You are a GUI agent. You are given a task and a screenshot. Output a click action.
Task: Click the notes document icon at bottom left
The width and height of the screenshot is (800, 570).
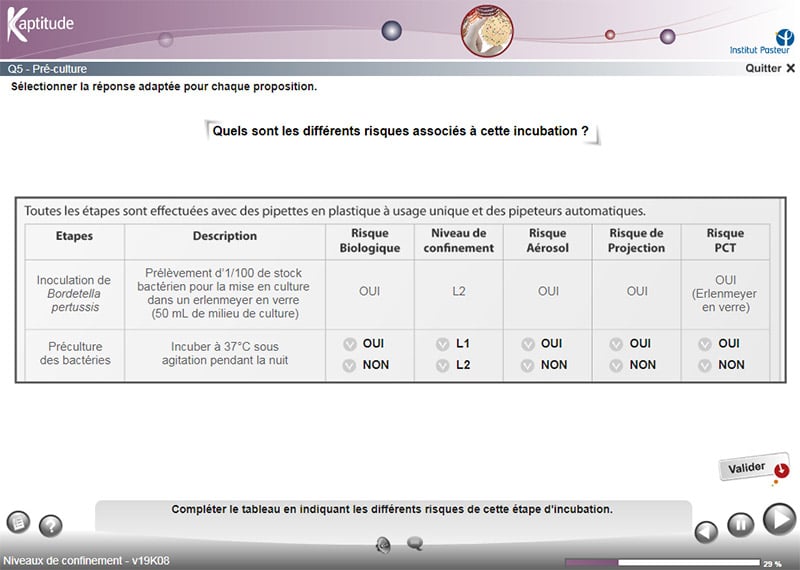click(x=18, y=522)
